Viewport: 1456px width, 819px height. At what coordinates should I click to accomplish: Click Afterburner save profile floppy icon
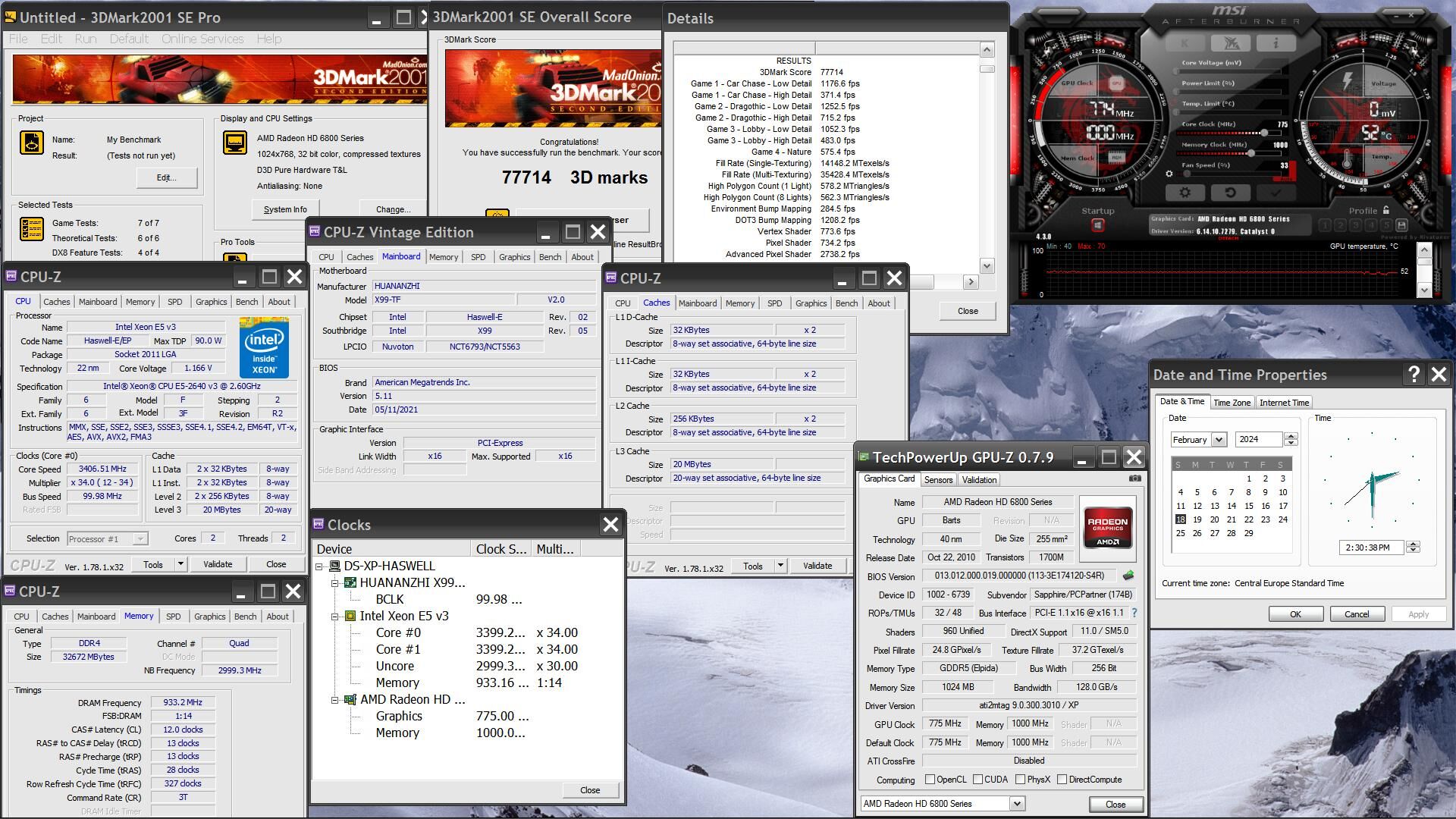pyautogui.click(x=1401, y=225)
